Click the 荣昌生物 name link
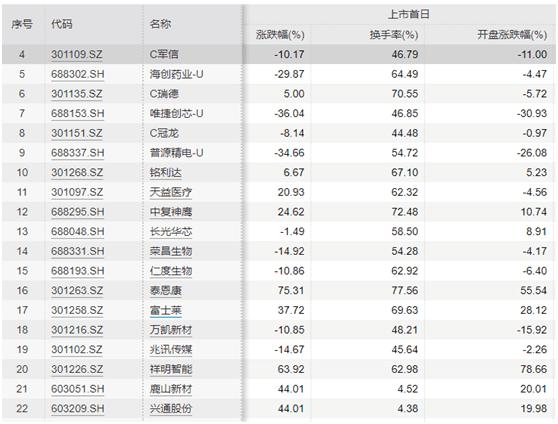This screenshot has width=558, height=424. click(171, 251)
